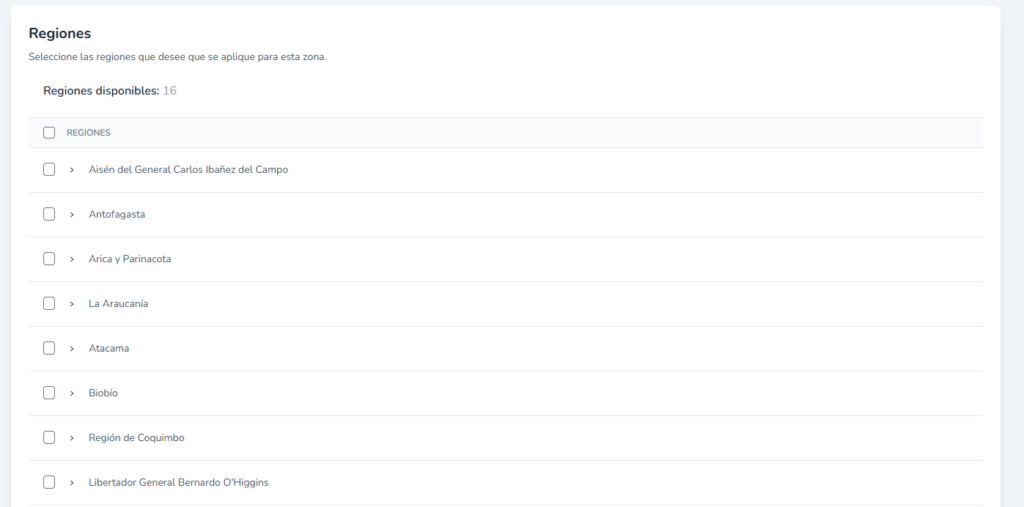
Task: Tick the Aisén del General Carlos Ibañez checkbox
Action: click(49, 170)
